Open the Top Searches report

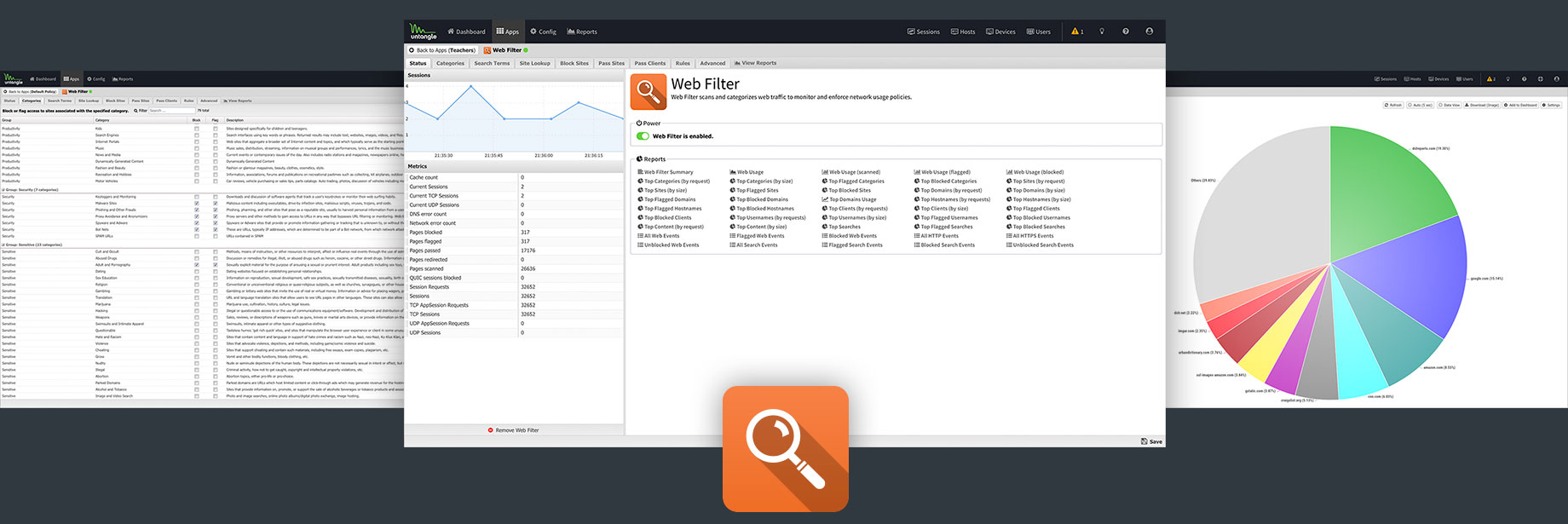[x=841, y=227]
